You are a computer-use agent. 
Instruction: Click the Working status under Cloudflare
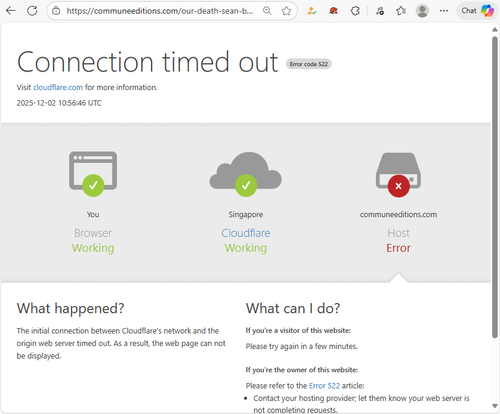[x=246, y=248]
